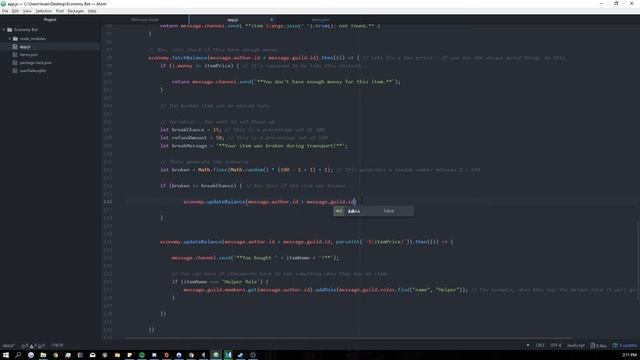Open the Edit menu
640x360 pixels.
pos(15,11)
